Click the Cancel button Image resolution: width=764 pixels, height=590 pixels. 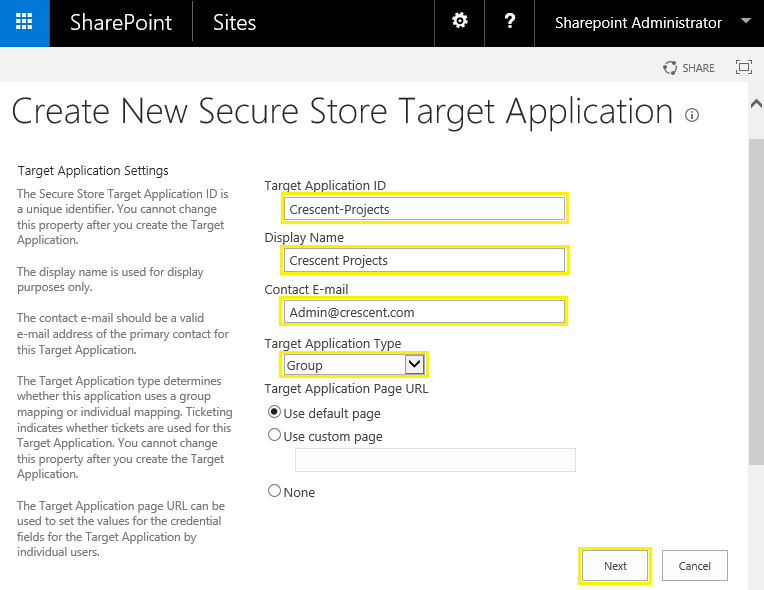click(694, 566)
